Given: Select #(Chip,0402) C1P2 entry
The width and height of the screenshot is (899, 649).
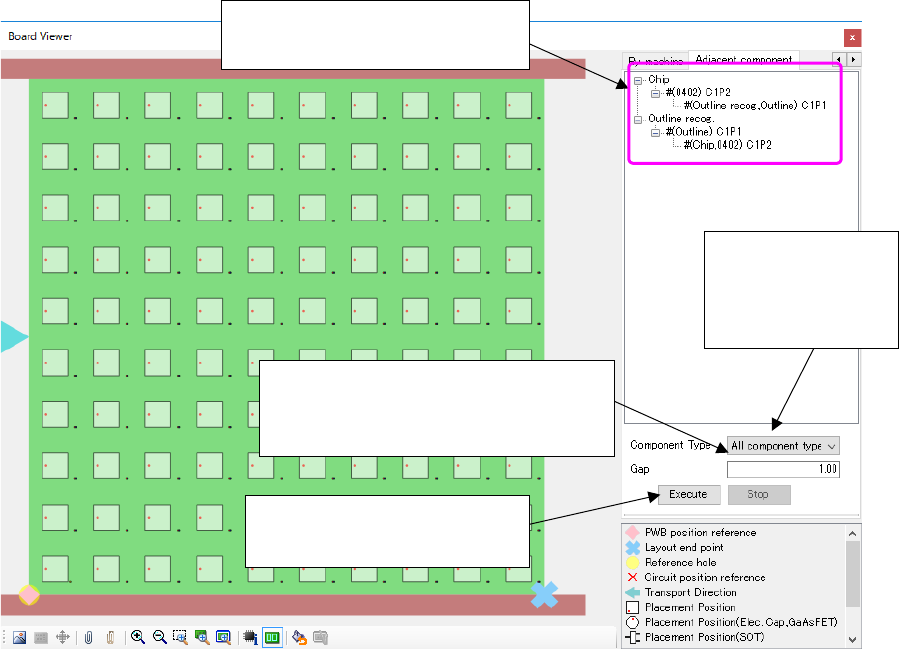Looking at the screenshot, I should (728, 145).
